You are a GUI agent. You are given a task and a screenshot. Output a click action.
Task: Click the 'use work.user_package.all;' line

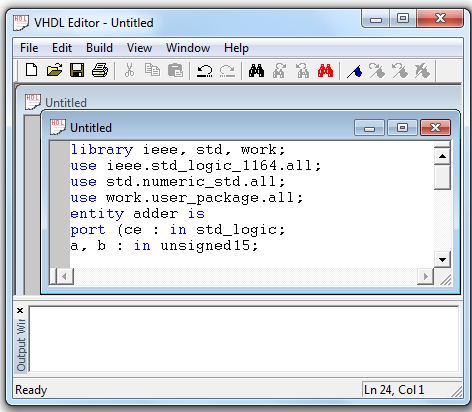(187, 198)
